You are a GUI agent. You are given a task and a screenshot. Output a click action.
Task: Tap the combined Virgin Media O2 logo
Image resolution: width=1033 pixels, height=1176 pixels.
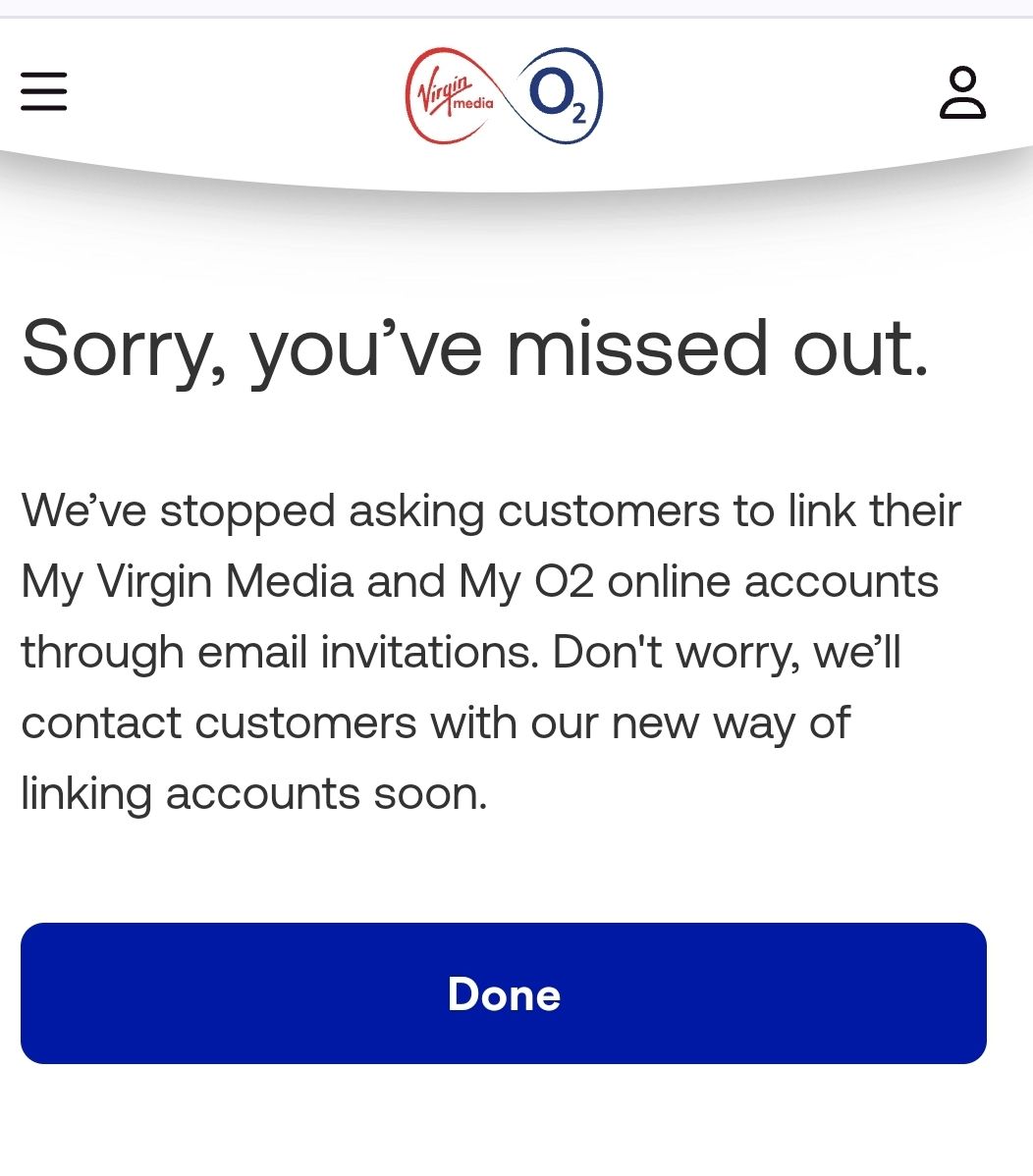coord(503,95)
